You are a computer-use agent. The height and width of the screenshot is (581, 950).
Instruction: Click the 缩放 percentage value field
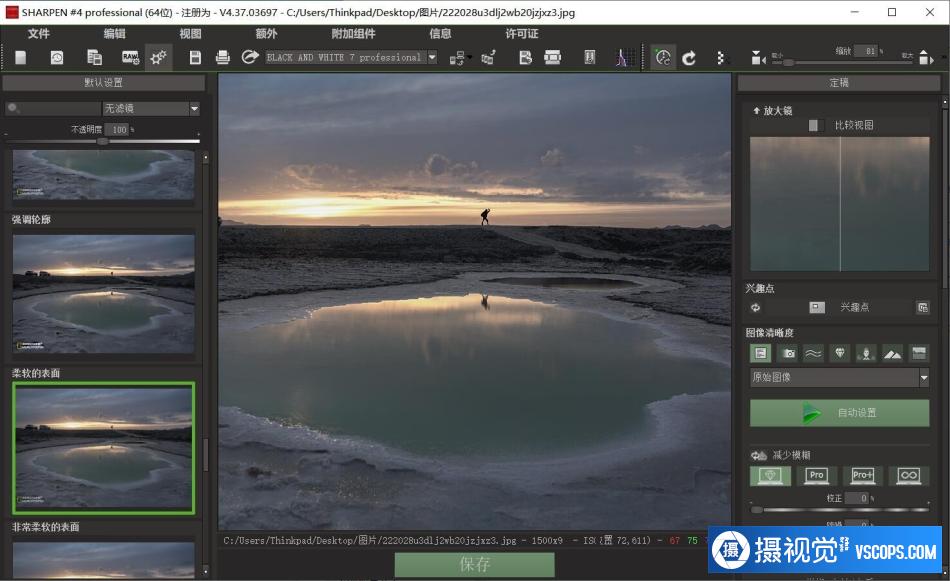pyautogui.click(x=866, y=51)
